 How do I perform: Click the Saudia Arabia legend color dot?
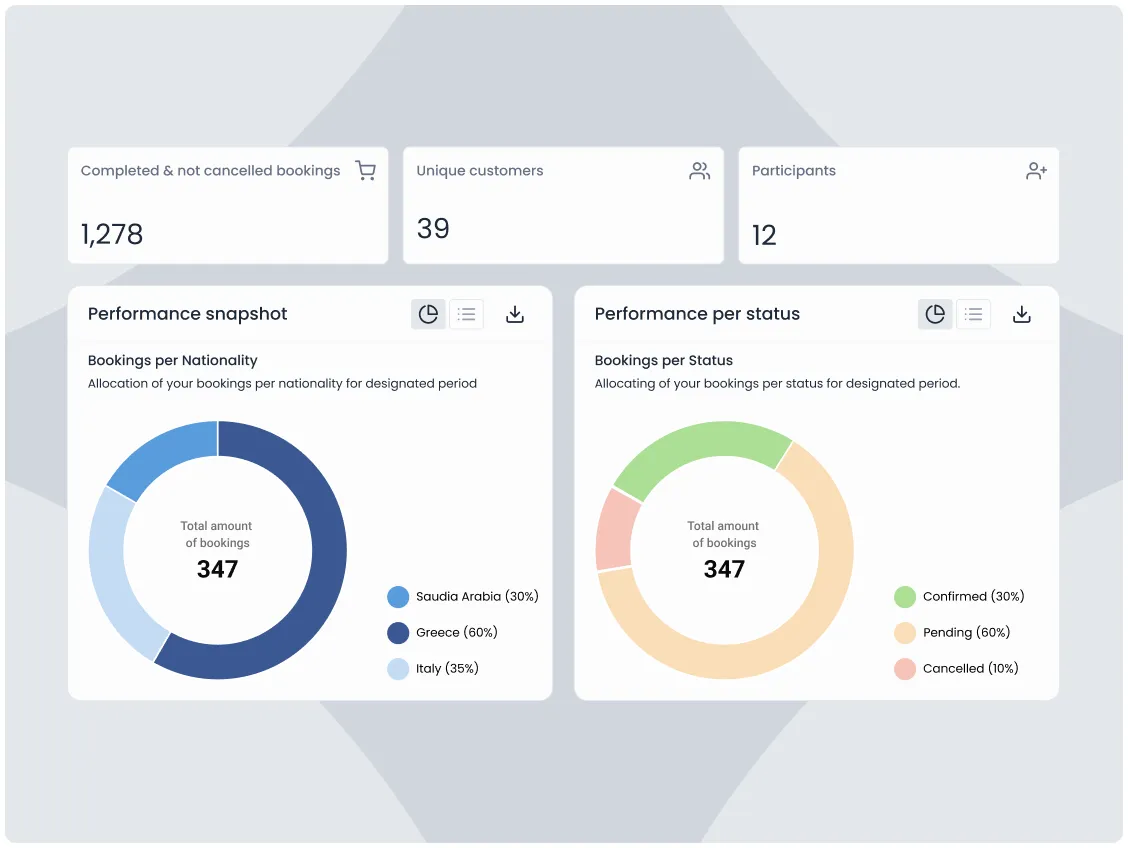(x=398, y=597)
